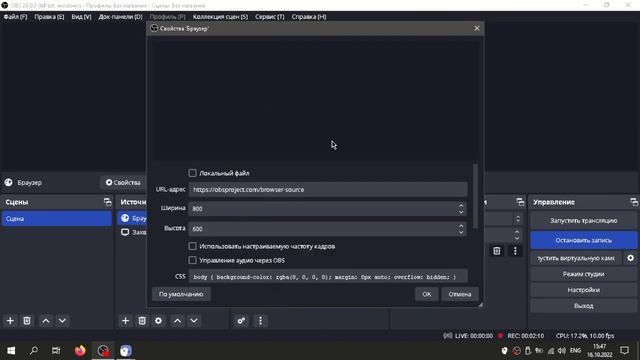
Task: Click the properties dialog vertical scrollbar
Action: coord(475,196)
